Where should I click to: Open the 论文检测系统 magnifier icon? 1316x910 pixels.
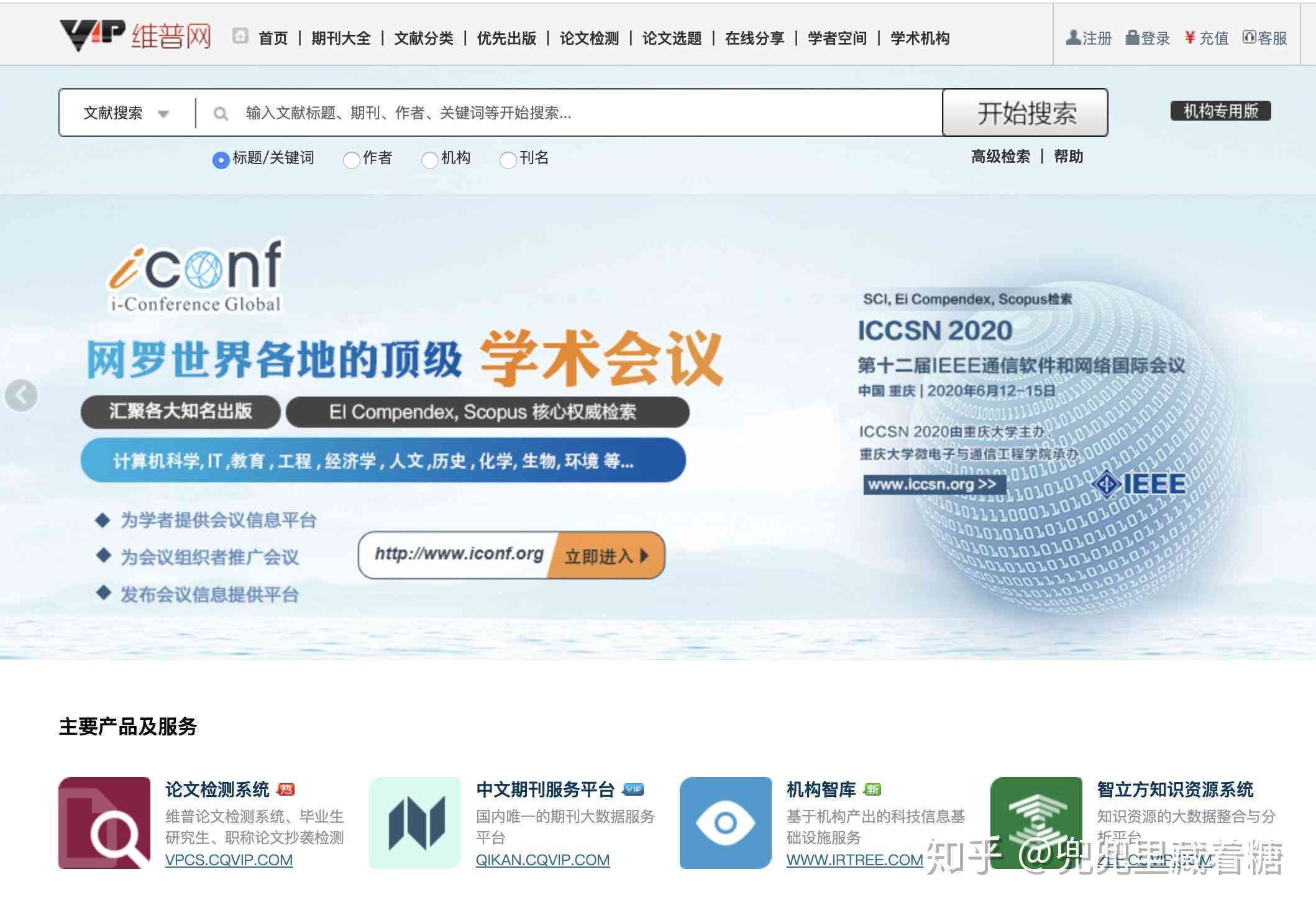[x=104, y=823]
